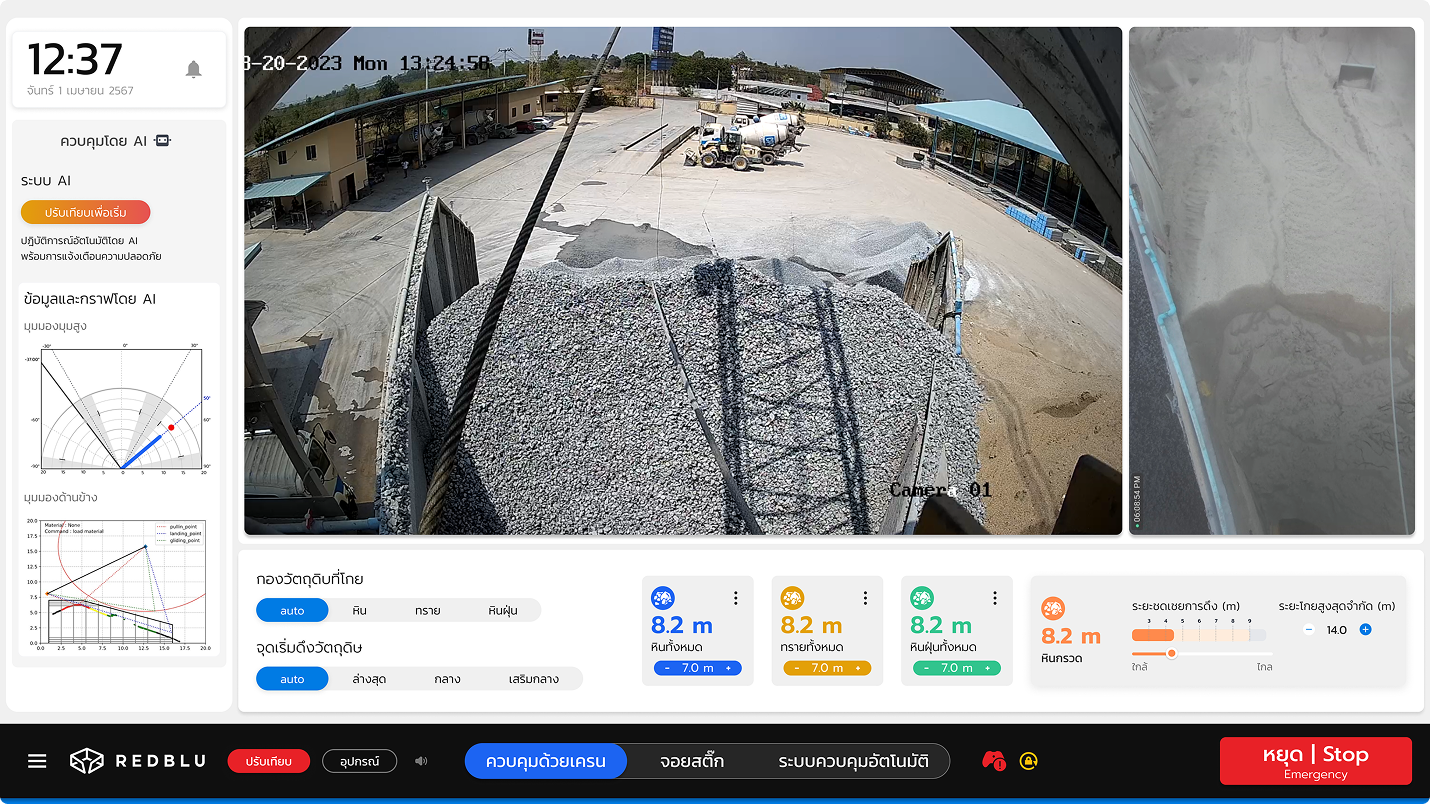The height and width of the screenshot is (804, 1430).
Task: Switch to the 'จอยสติ๊ก' control tab
Action: coord(691,761)
